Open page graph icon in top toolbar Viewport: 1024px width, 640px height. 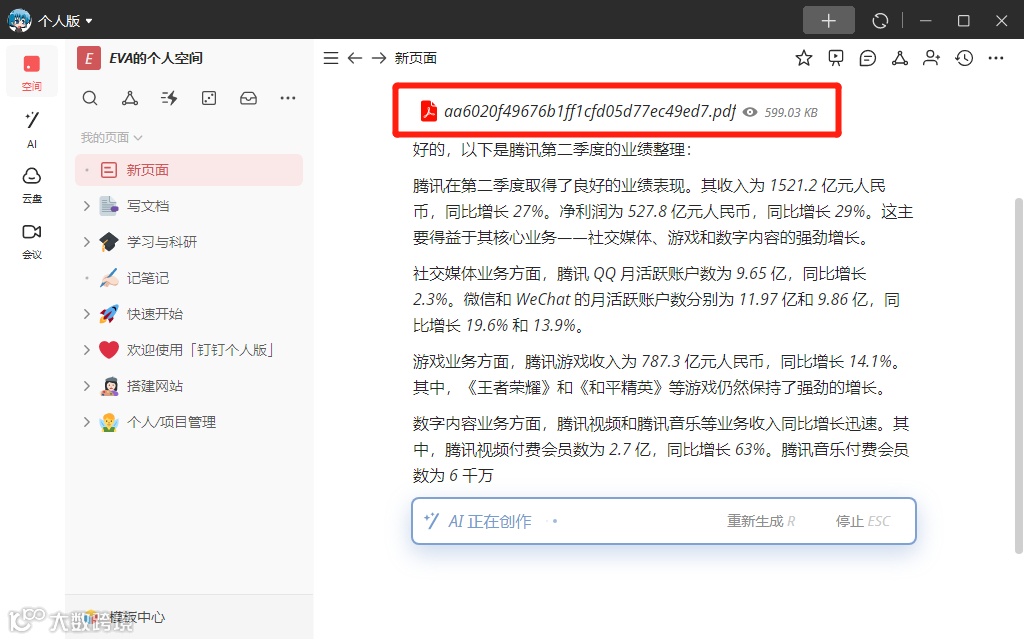[900, 58]
